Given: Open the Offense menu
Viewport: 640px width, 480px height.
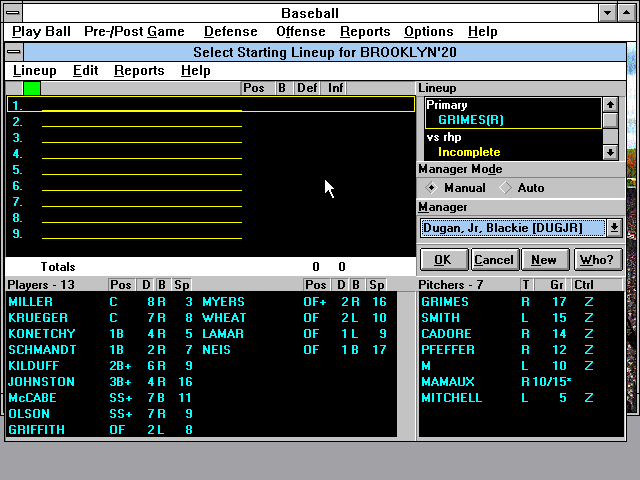Looking at the screenshot, I should click(300, 32).
